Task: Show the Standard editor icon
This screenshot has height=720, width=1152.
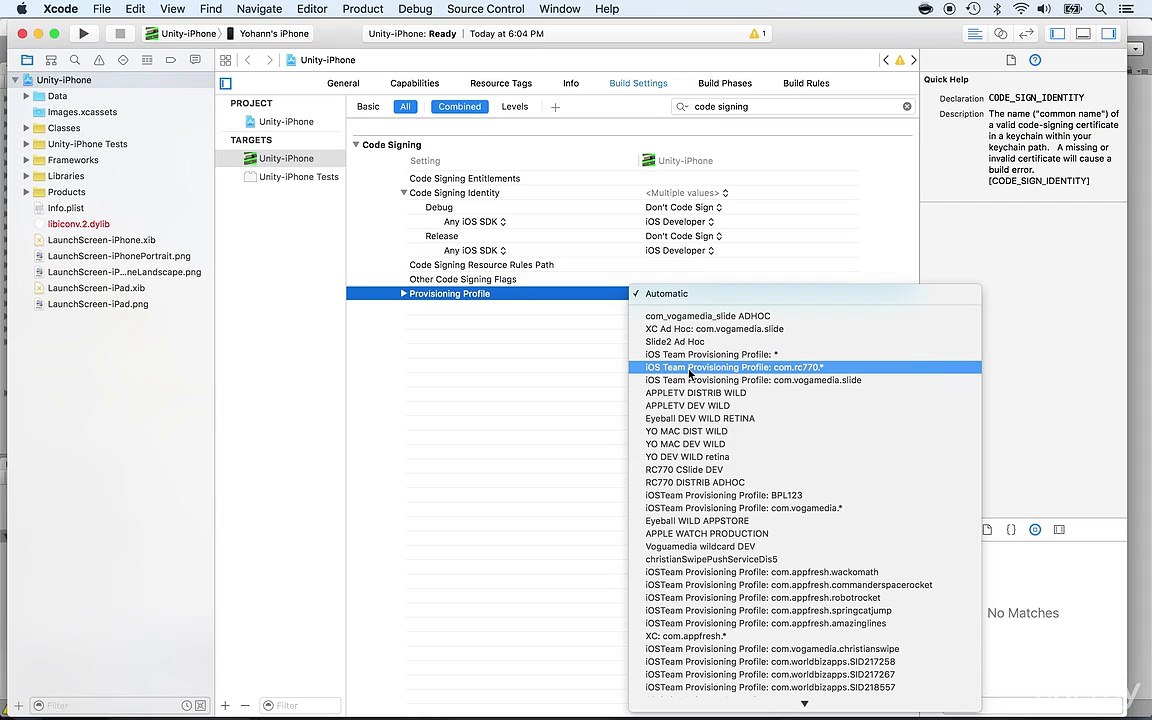Action: (975, 34)
